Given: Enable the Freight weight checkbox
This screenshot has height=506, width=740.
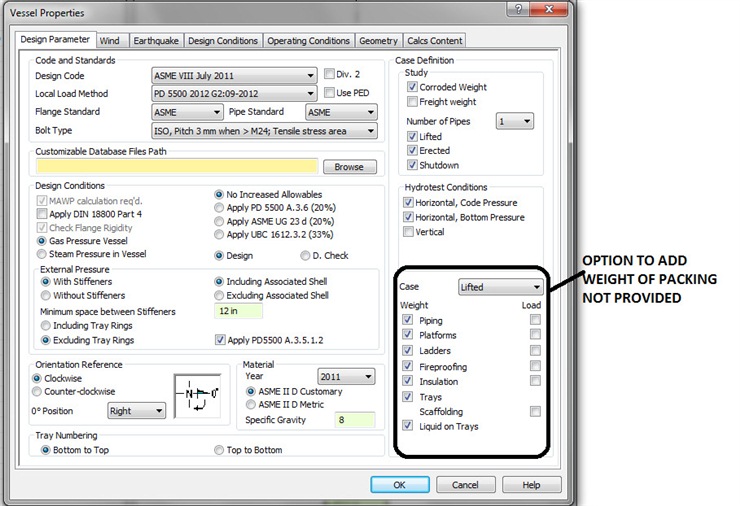Looking at the screenshot, I should 412,101.
